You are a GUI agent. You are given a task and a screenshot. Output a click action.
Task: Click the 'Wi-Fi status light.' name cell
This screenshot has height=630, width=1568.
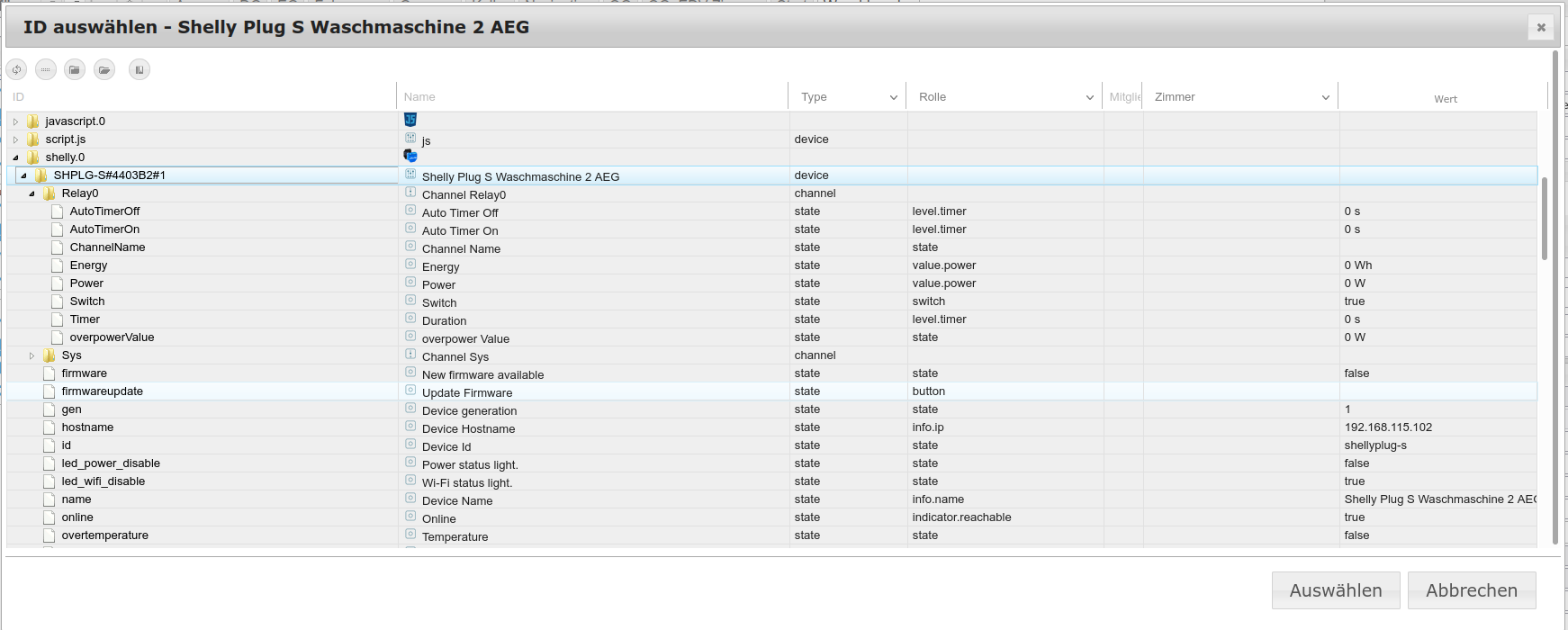coord(593,481)
